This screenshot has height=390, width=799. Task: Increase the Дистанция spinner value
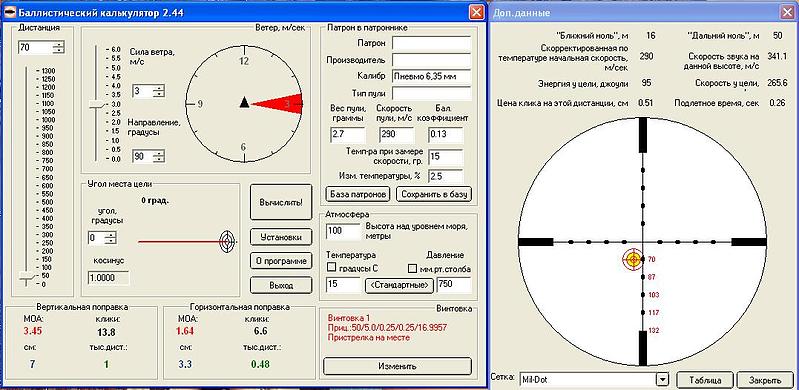click(60, 45)
